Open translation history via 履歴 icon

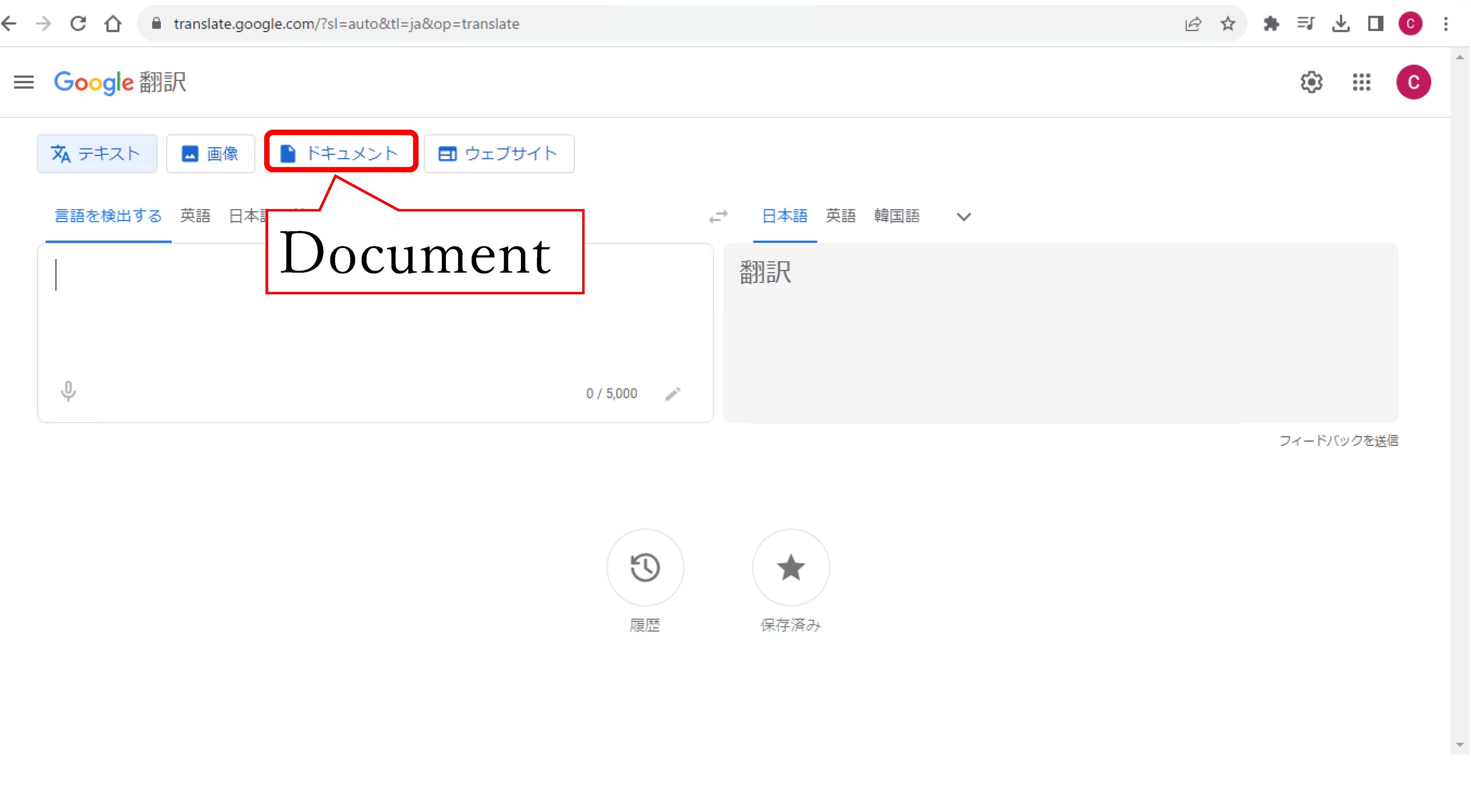point(645,568)
